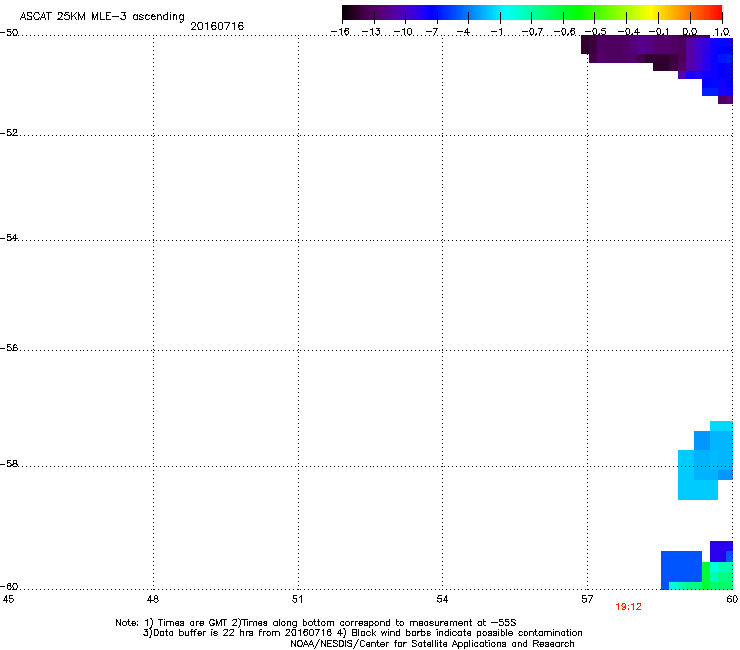This screenshot has height=650, width=740.
Task: Click latitude axis label -54
Action: point(9,237)
